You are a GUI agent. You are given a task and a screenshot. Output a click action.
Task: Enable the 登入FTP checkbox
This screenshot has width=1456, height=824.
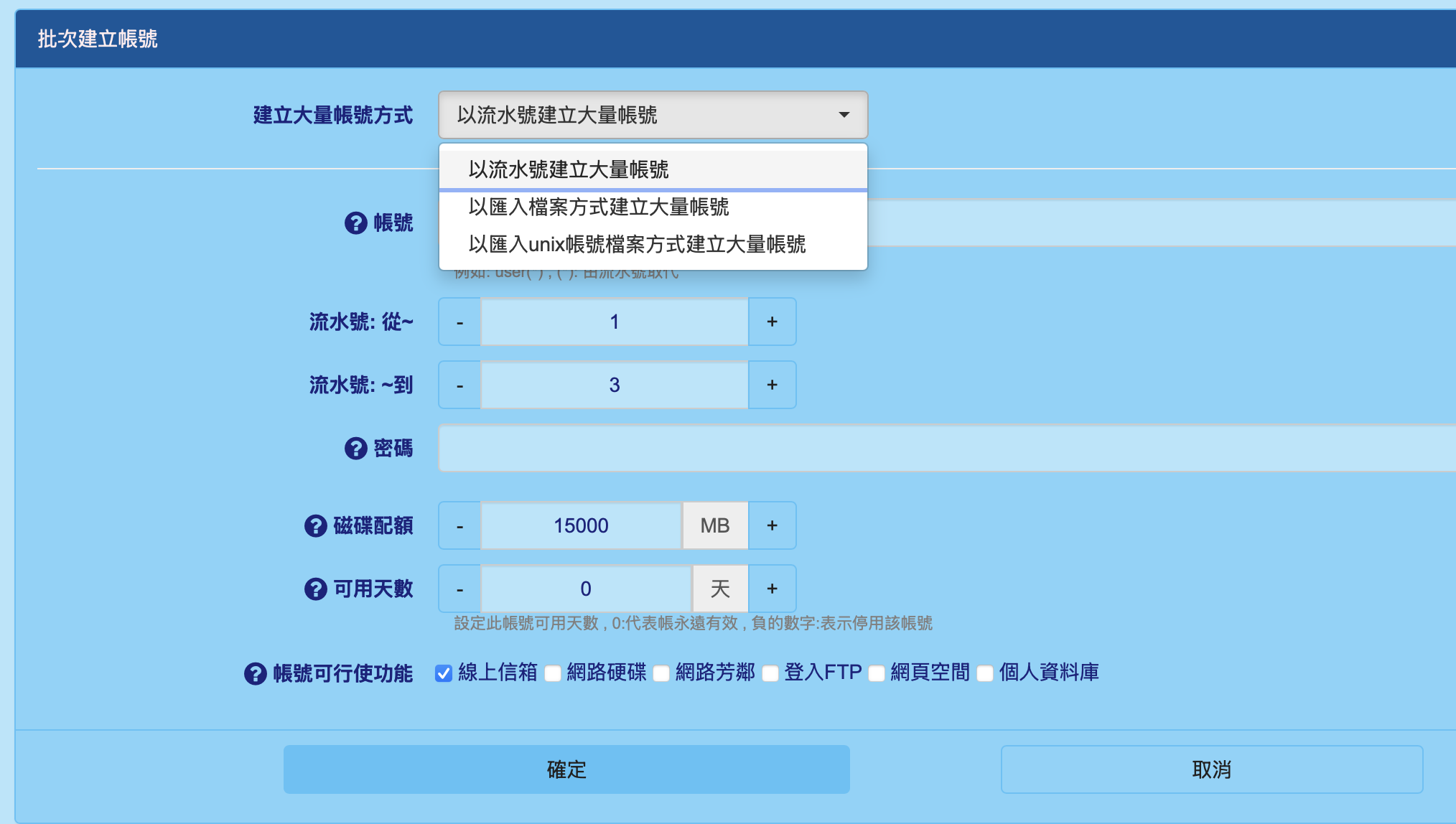point(770,673)
